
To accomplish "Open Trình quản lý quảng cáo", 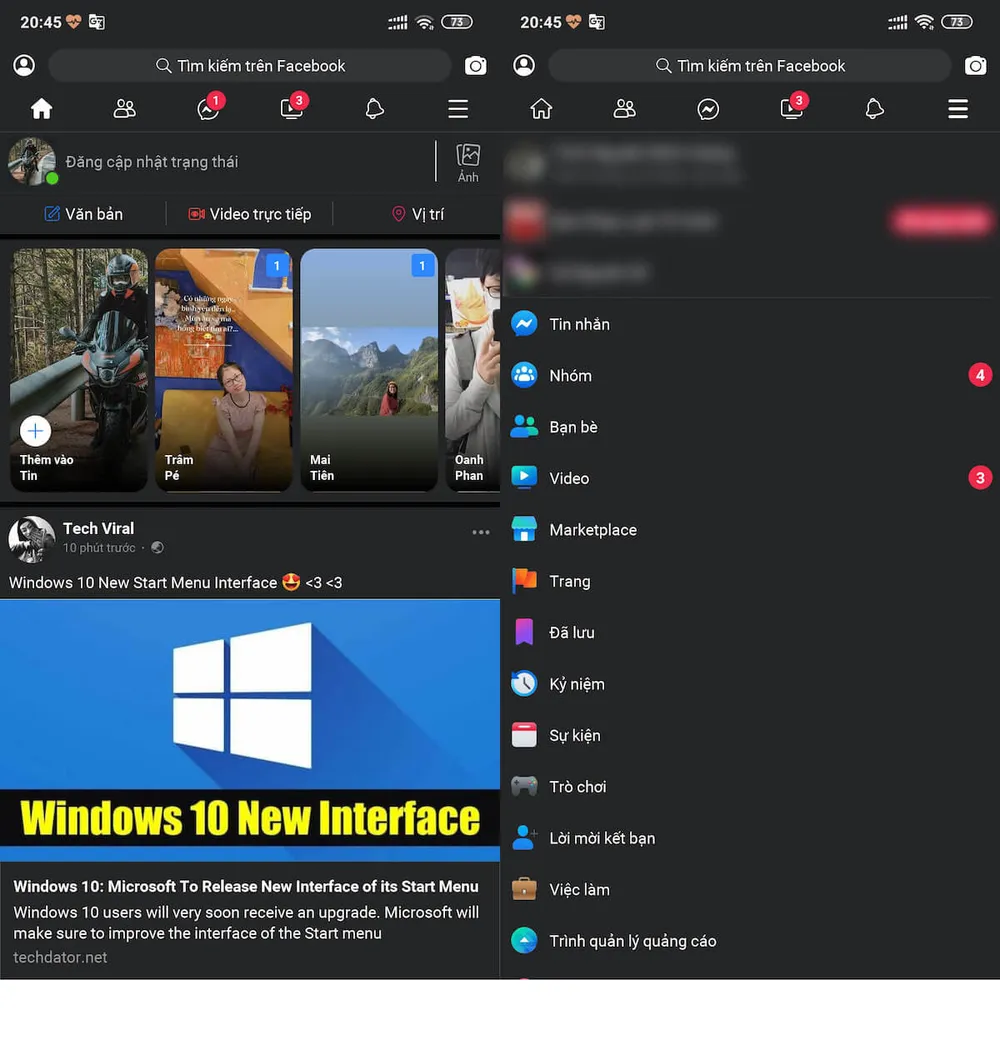I will point(632,941).
